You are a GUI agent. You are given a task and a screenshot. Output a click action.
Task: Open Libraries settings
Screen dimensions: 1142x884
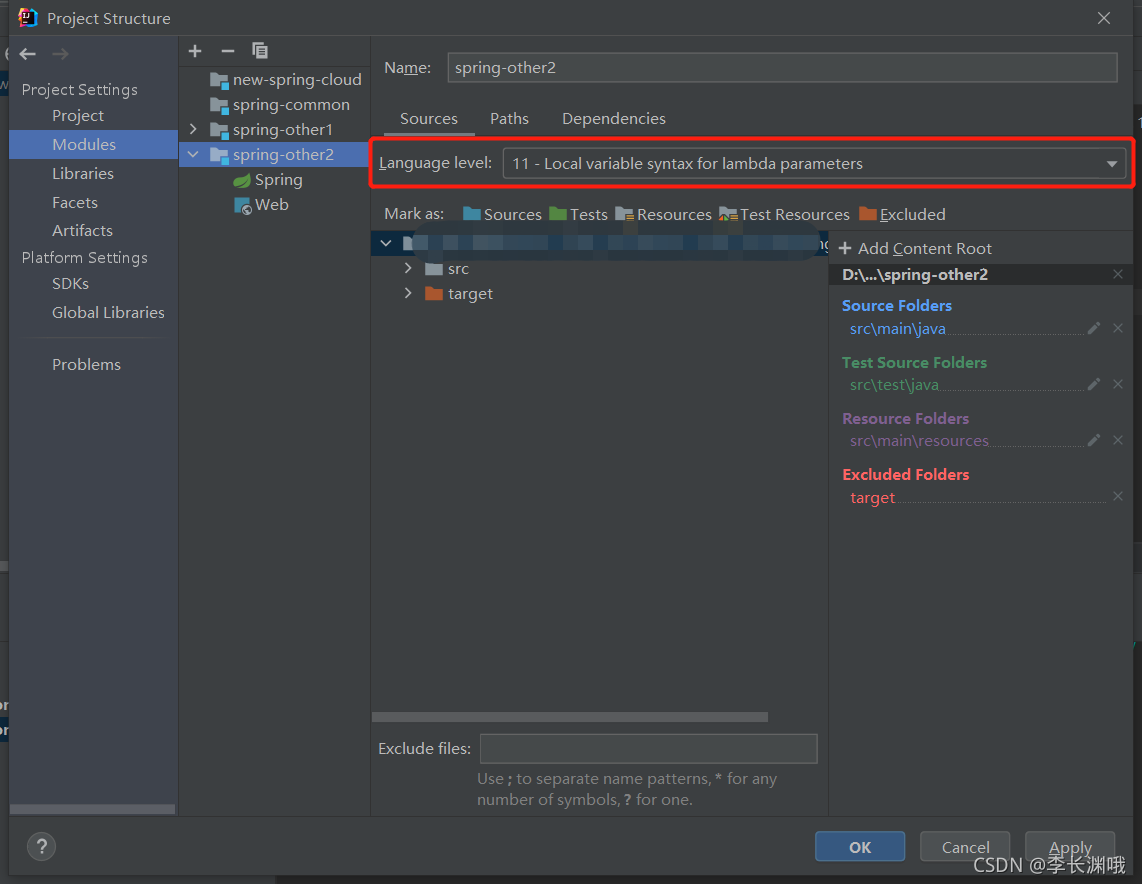tap(82, 173)
